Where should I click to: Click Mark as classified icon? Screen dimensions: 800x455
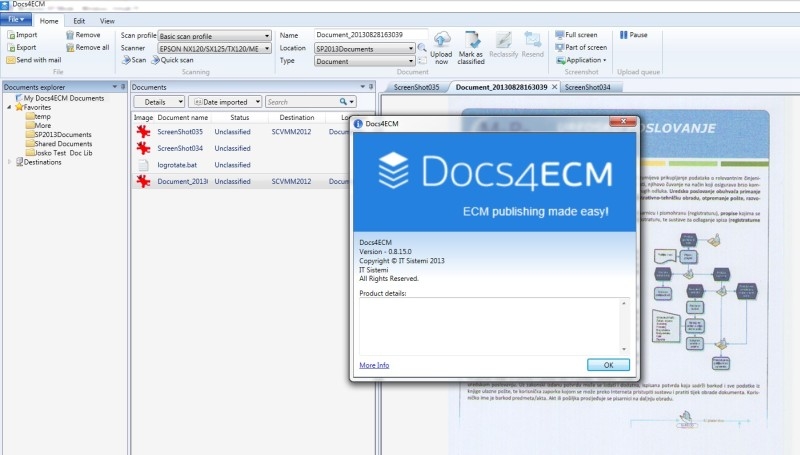click(471, 40)
